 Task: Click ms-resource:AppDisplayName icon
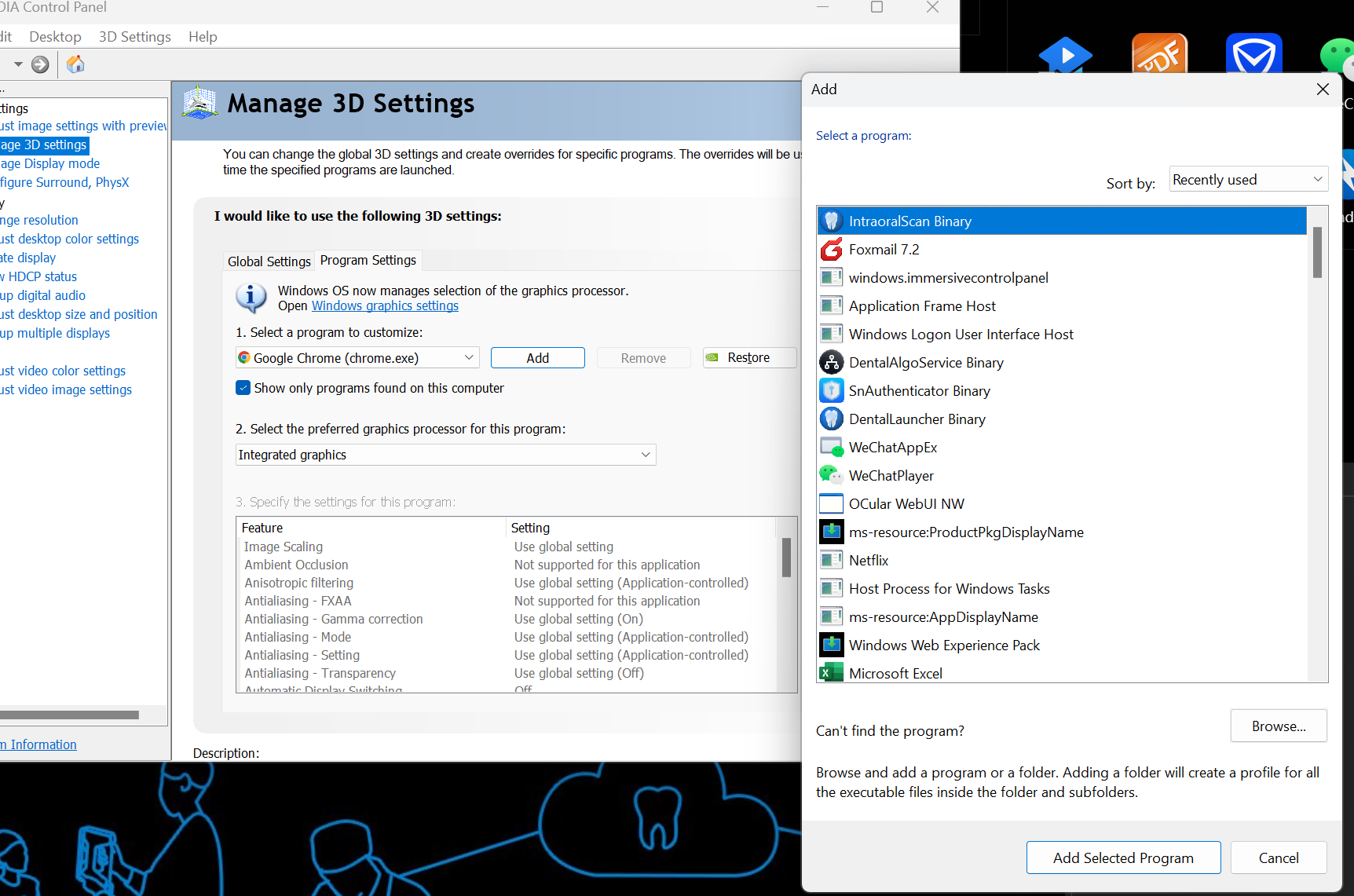832,617
